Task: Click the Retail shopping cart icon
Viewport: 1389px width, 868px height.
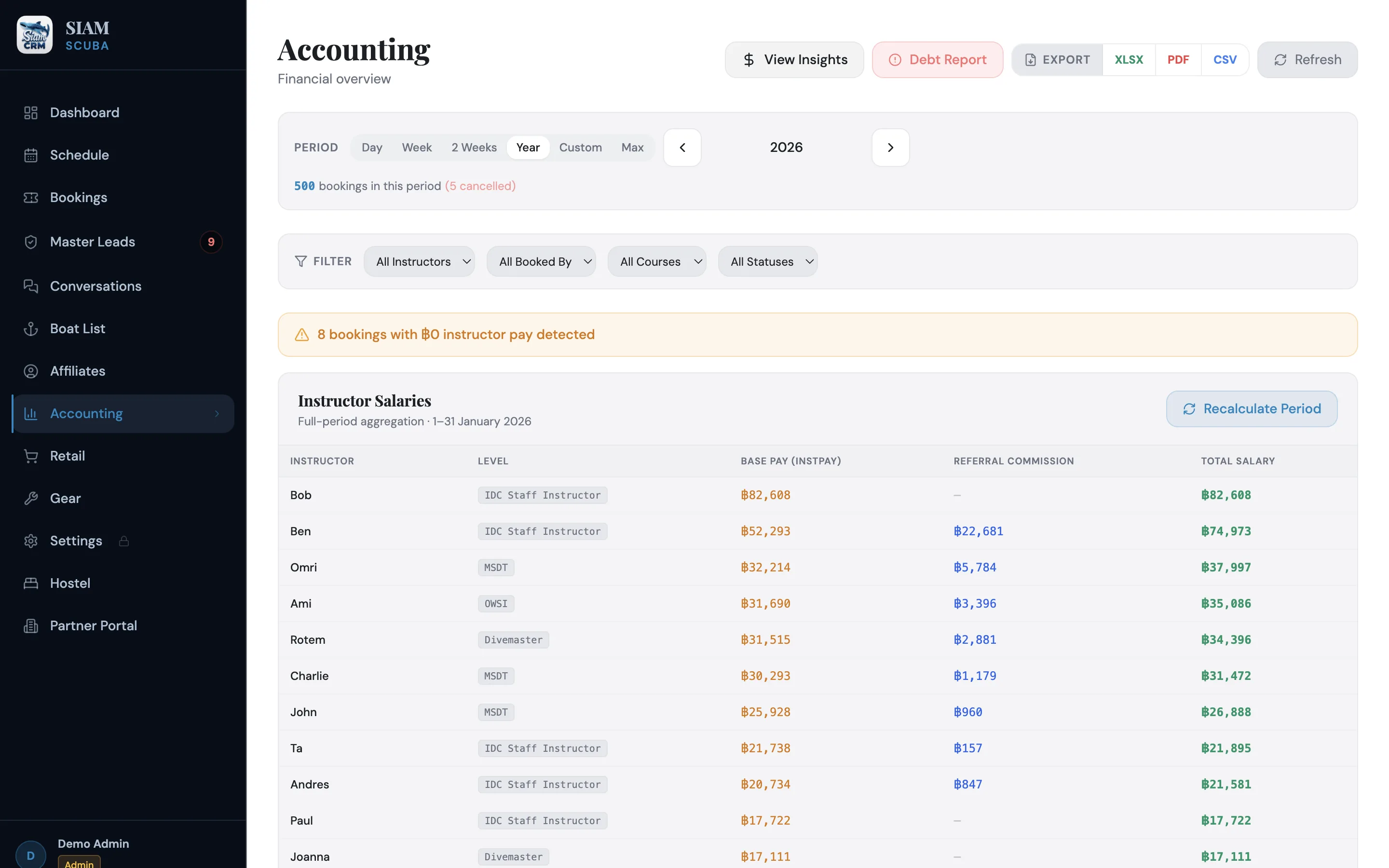Action: [31, 456]
